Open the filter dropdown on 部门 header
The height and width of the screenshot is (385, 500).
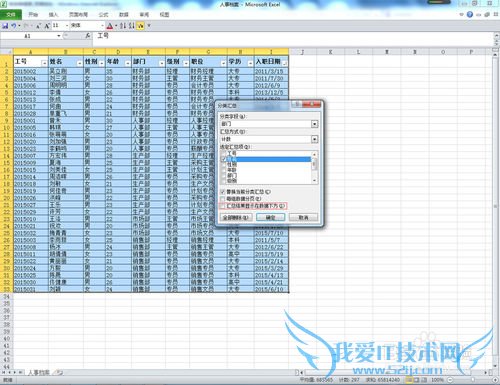click(x=161, y=63)
